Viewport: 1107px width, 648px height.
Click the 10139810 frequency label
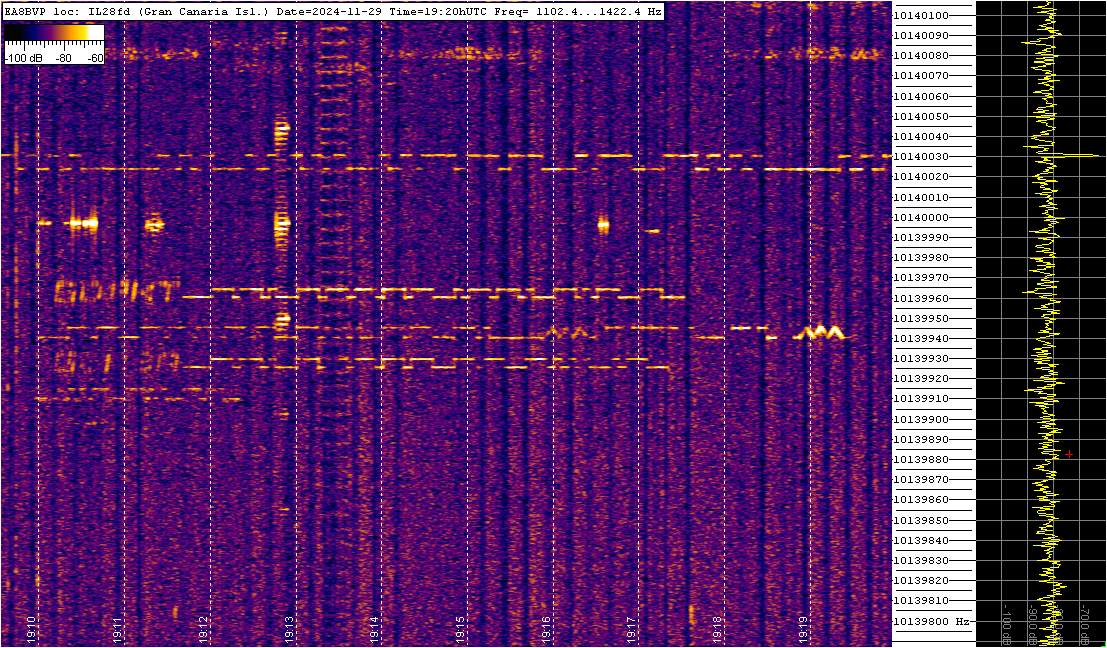pos(921,601)
